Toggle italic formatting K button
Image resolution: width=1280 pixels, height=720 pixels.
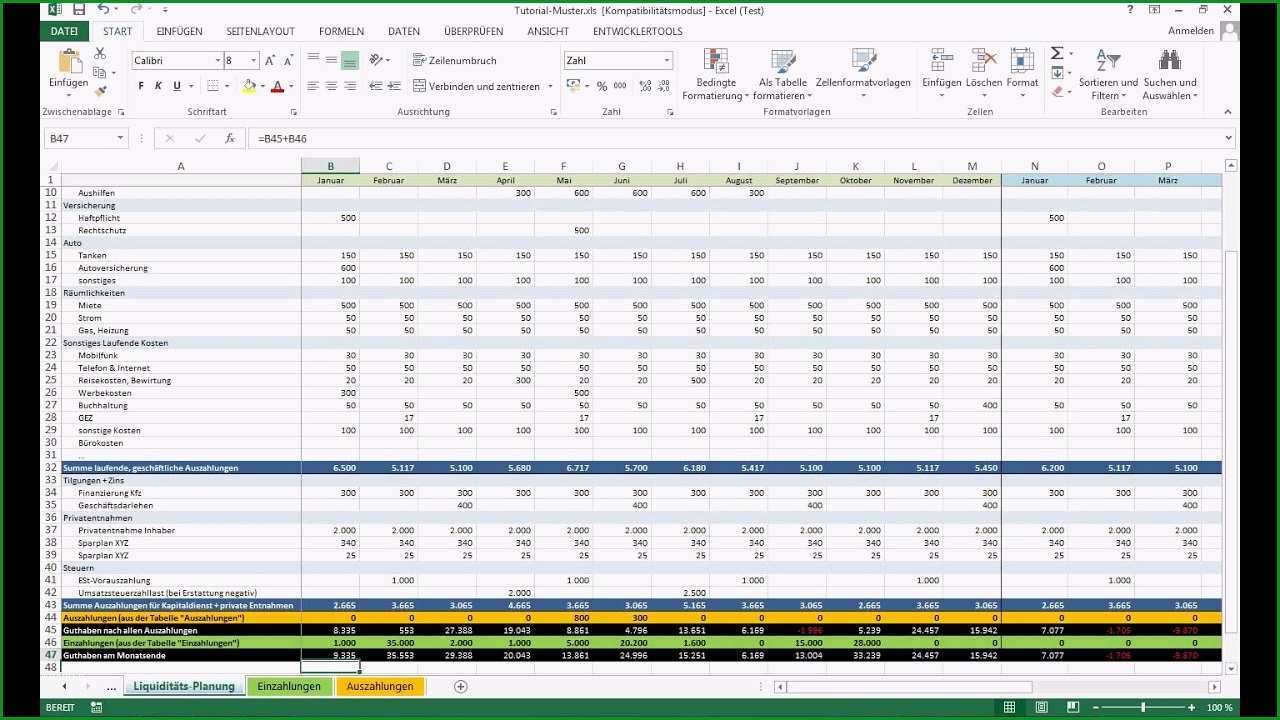click(159, 86)
